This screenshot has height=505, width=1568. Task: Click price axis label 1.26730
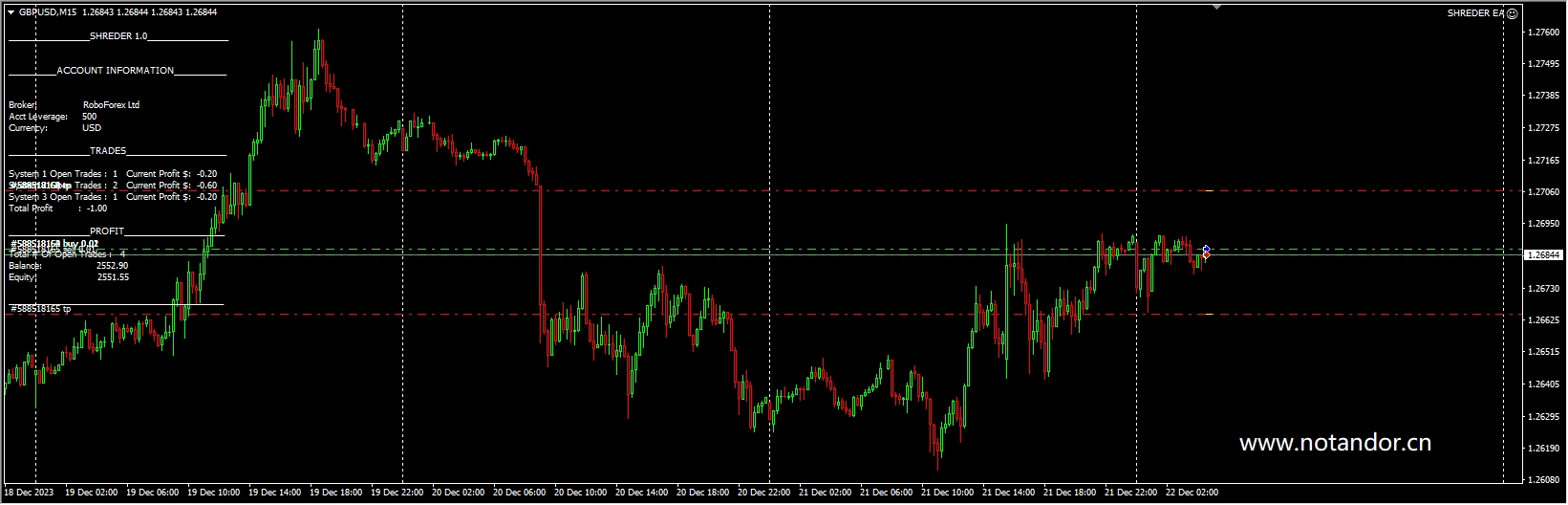[1544, 288]
